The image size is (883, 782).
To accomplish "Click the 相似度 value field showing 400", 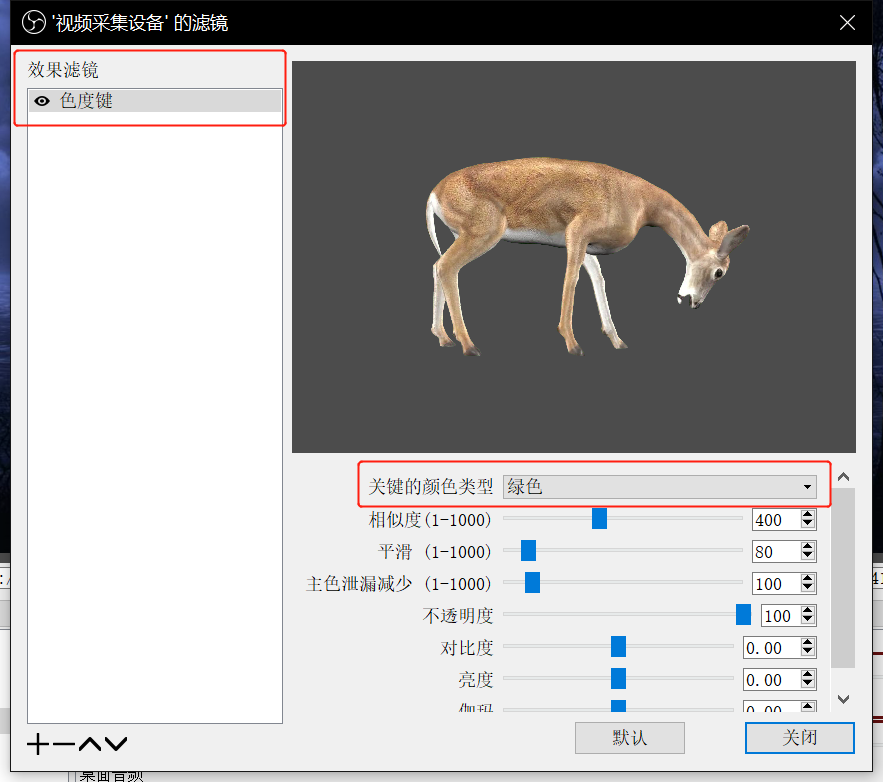I will [x=776, y=520].
